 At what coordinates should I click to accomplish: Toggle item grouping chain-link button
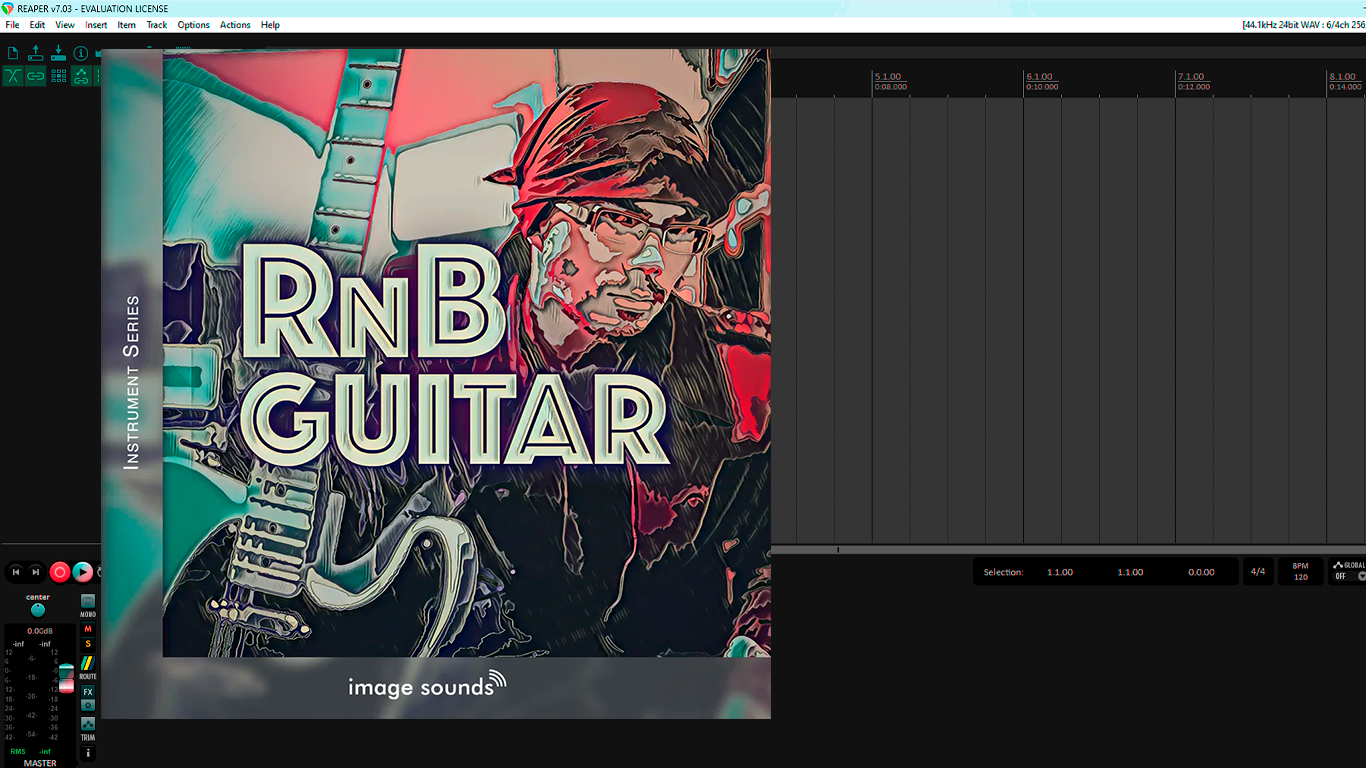[x=36, y=76]
